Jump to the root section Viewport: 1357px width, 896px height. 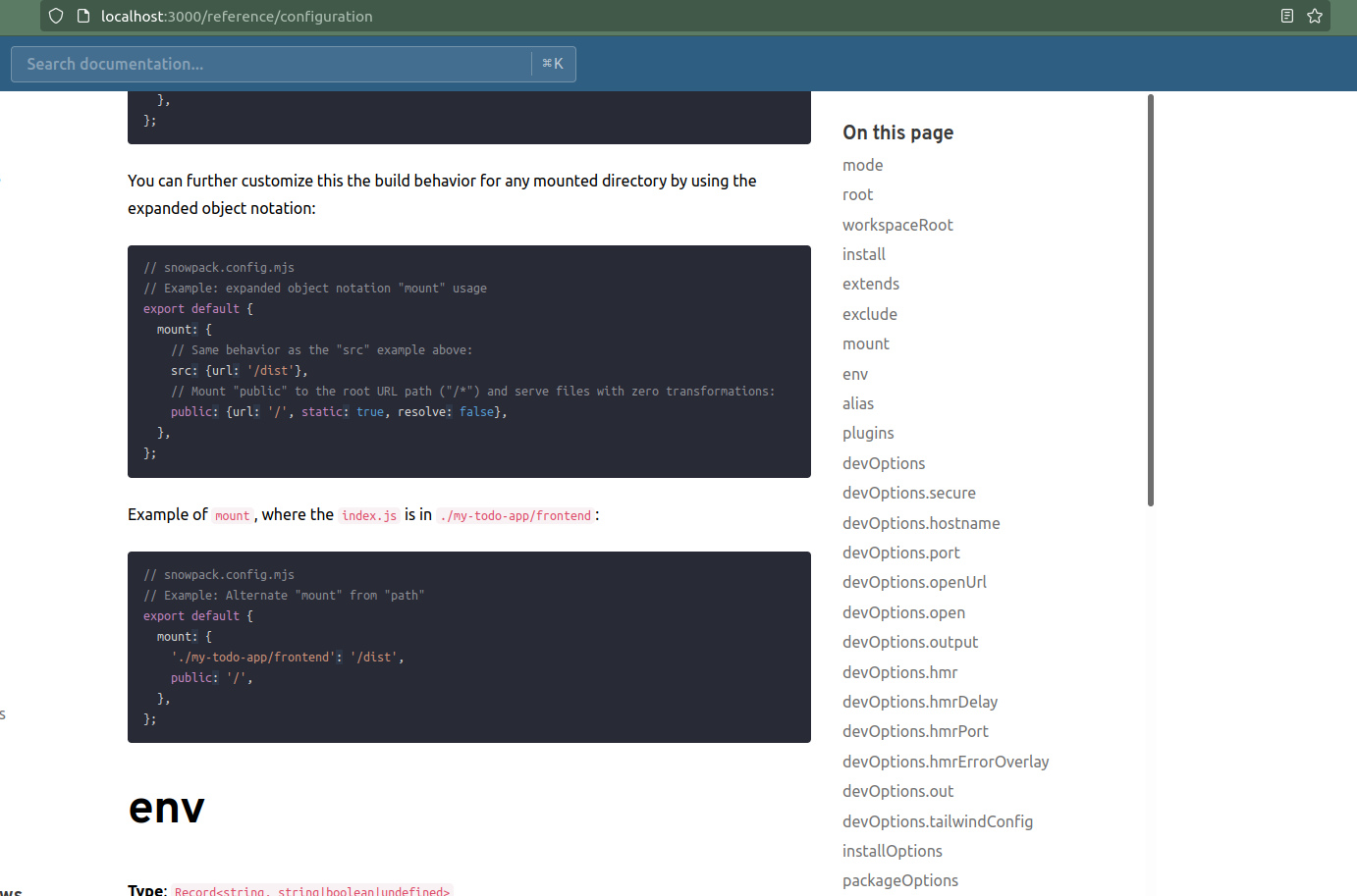click(857, 194)
